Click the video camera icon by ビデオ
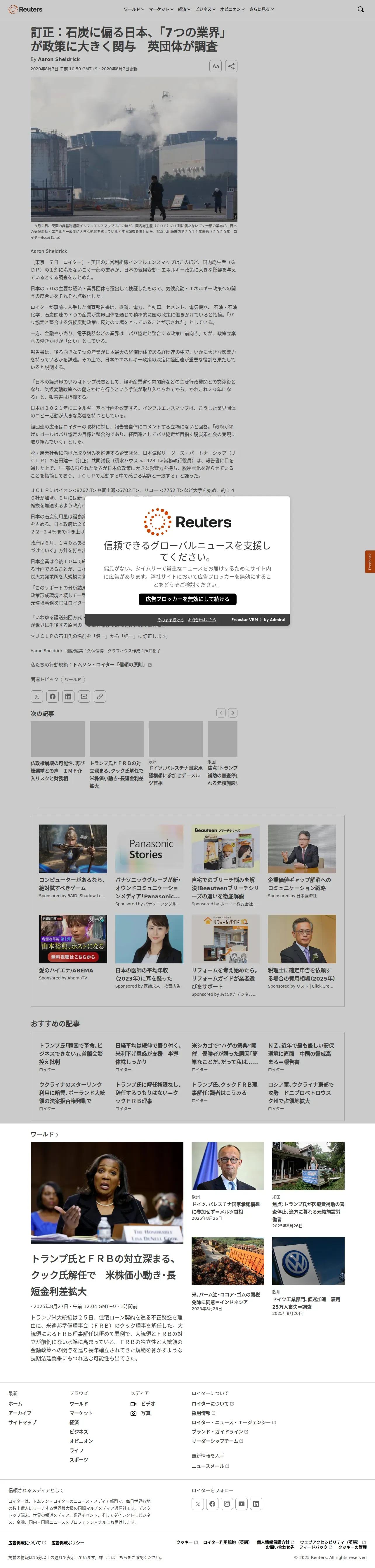The image size is (375, 1568). point(133,1404)
